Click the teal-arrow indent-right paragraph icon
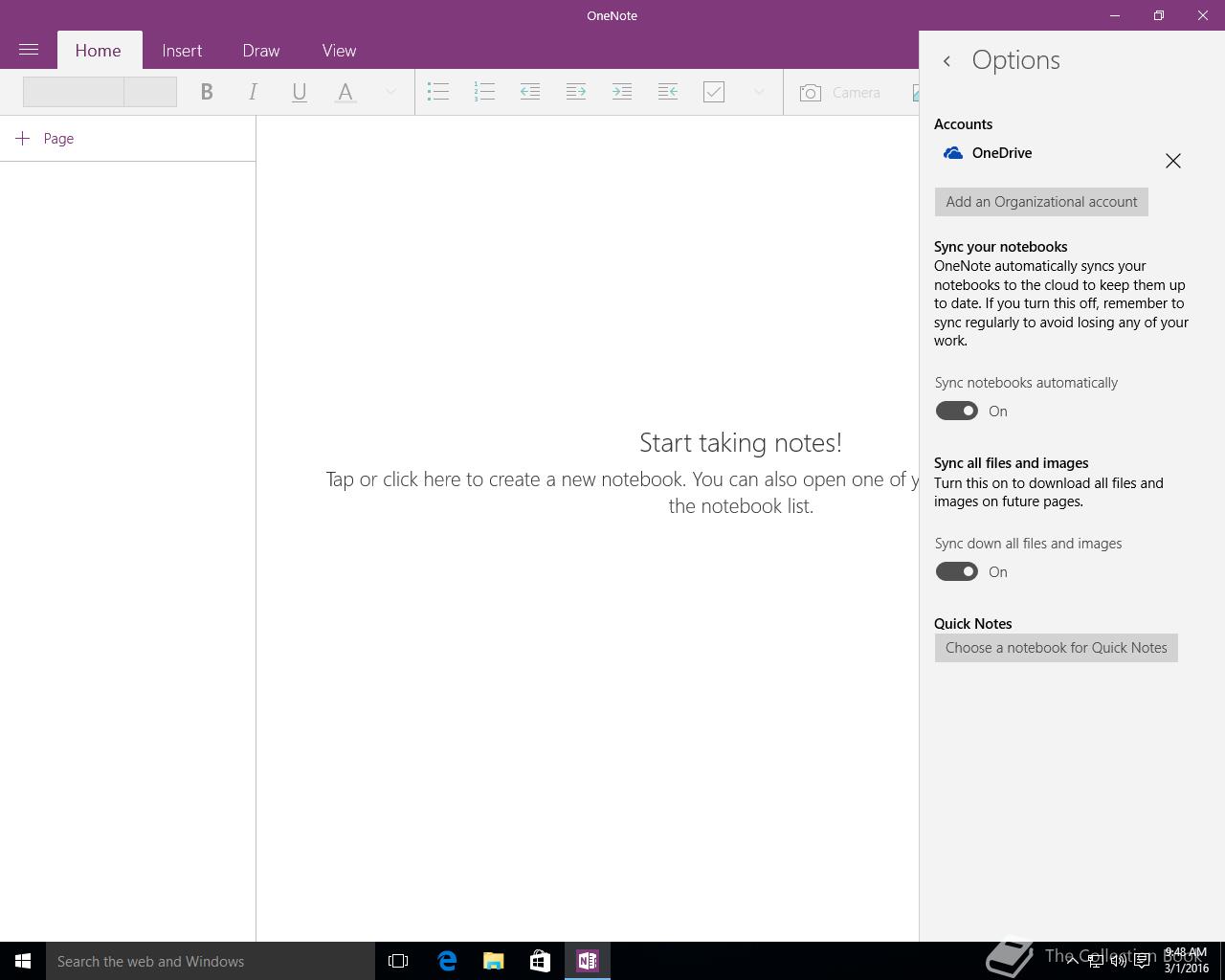1225x980 pixels. click(622, 92)
